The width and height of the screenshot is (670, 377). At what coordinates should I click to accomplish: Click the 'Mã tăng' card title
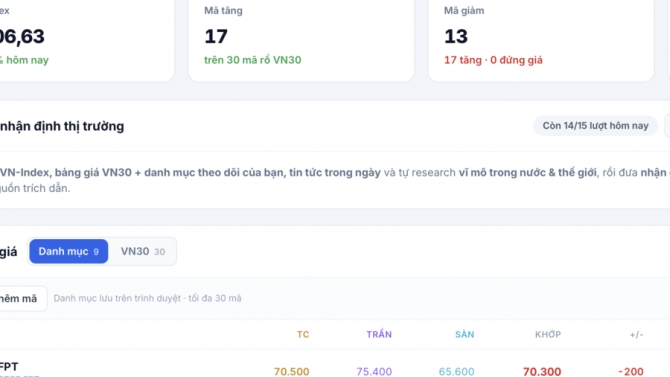pyautogui.click(x=223, y=11)
